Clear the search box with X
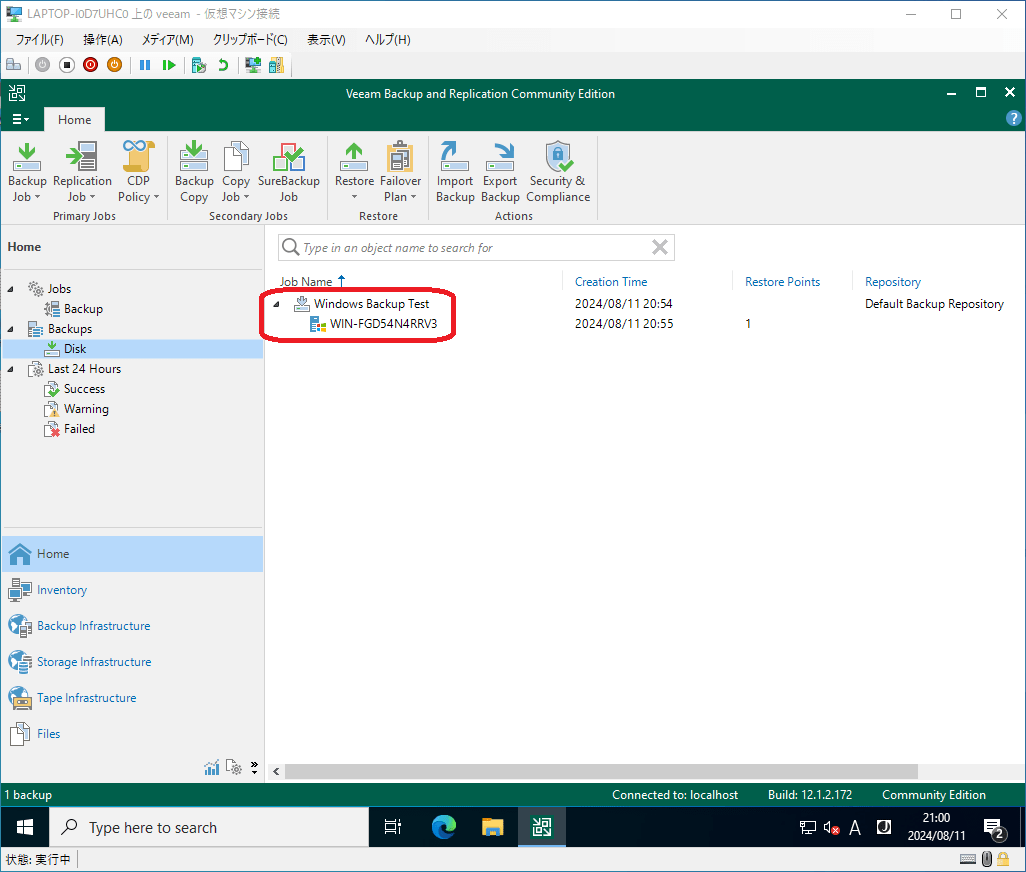1026x872 pixels. [660, 247]
